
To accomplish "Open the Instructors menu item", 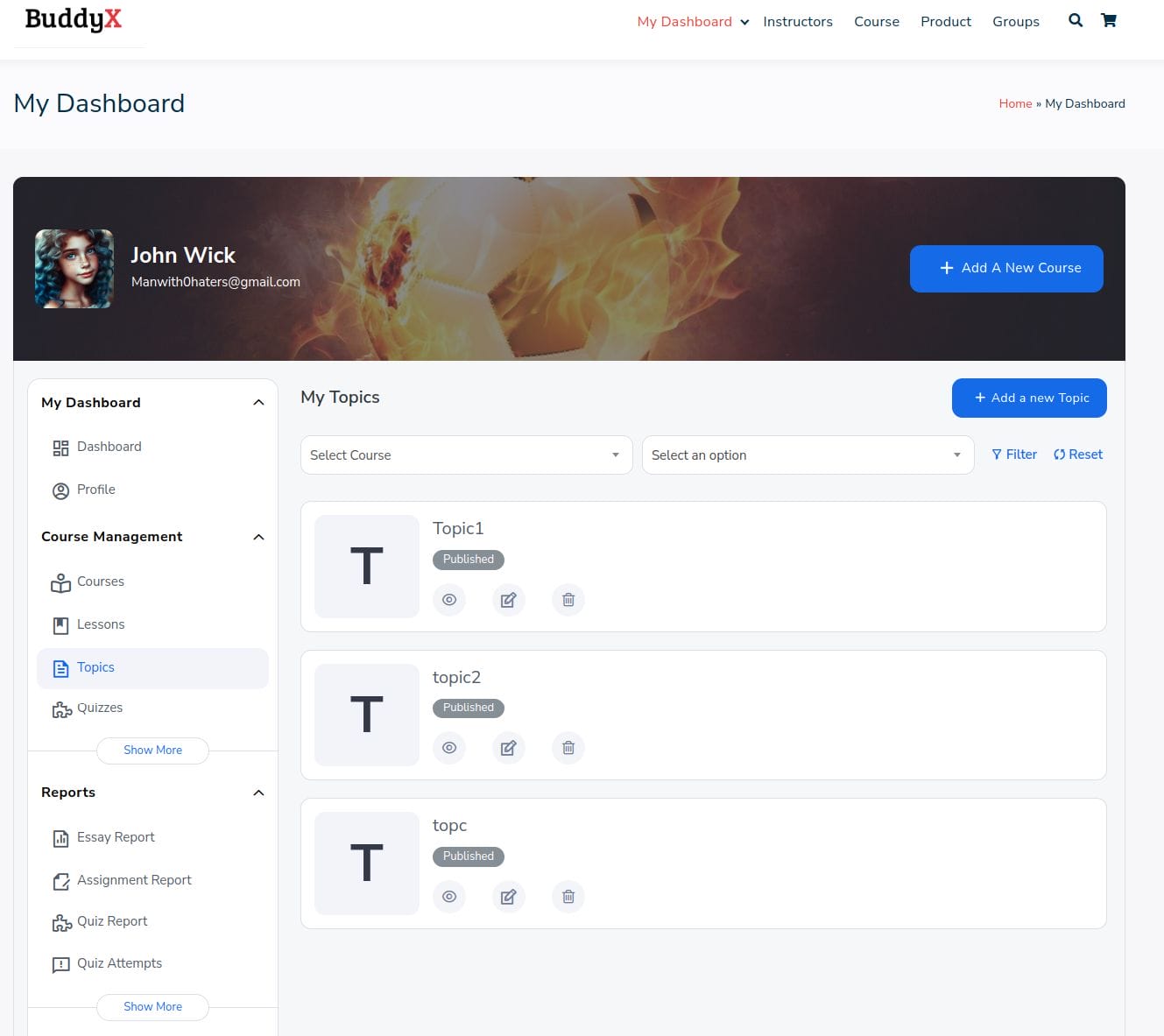I will [797, 22].
